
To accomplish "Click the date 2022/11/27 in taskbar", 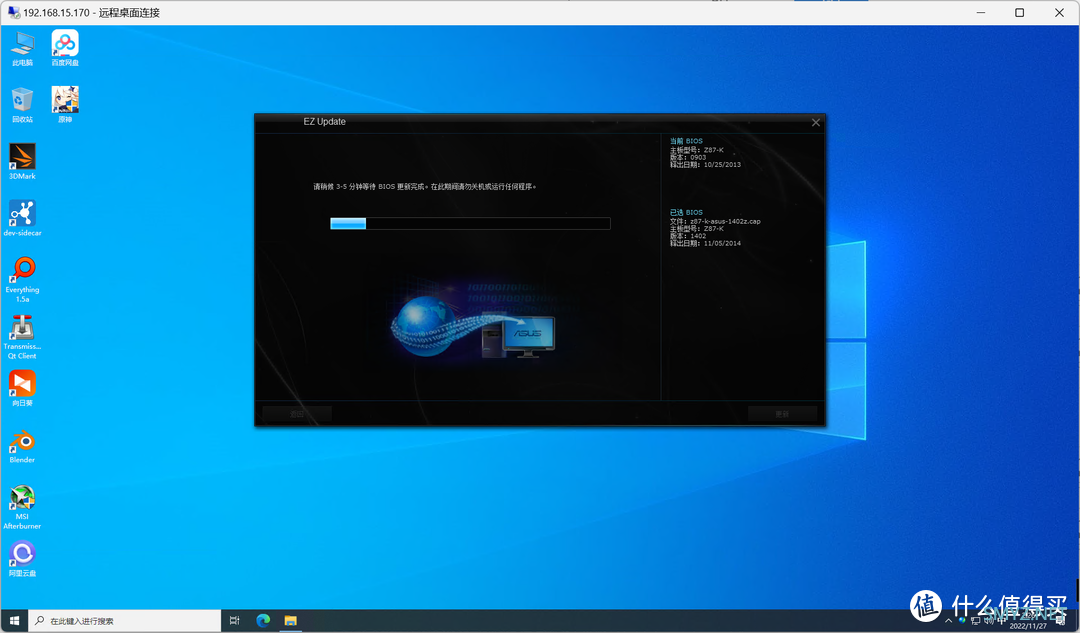I will click(x=1028, y=626).
